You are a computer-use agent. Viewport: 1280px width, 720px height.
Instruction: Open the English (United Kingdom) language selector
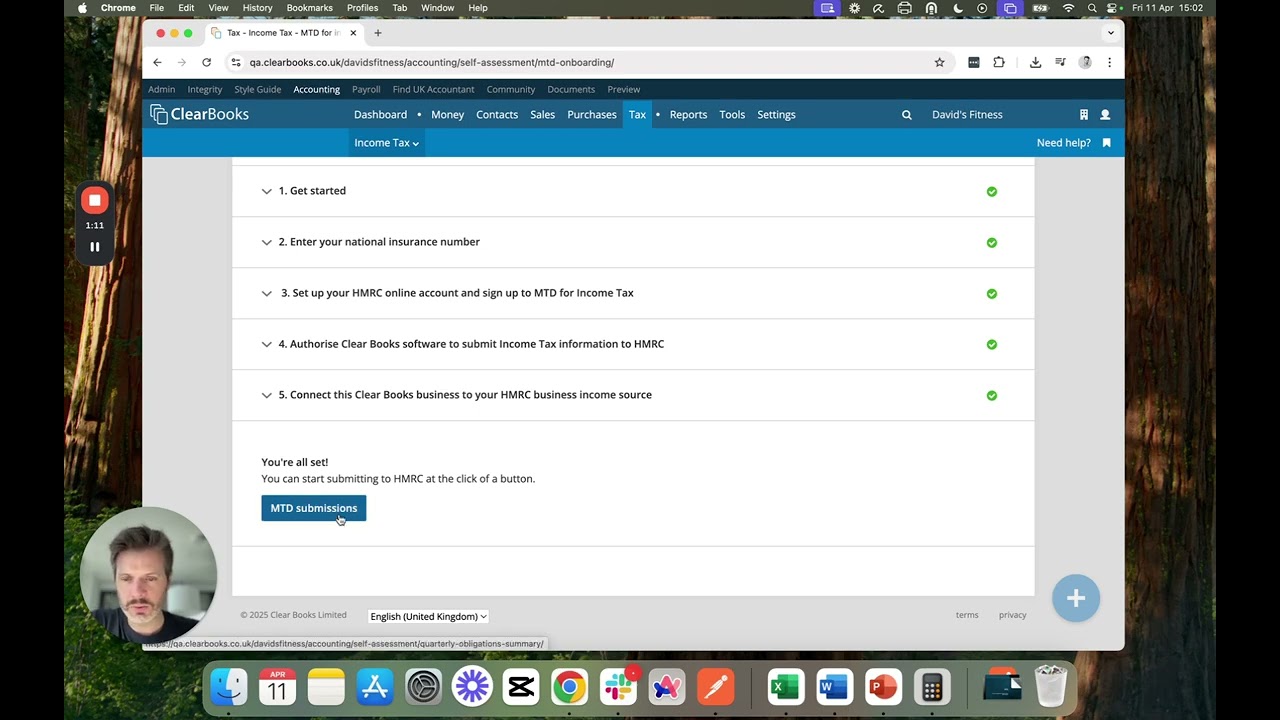point(428,616)
